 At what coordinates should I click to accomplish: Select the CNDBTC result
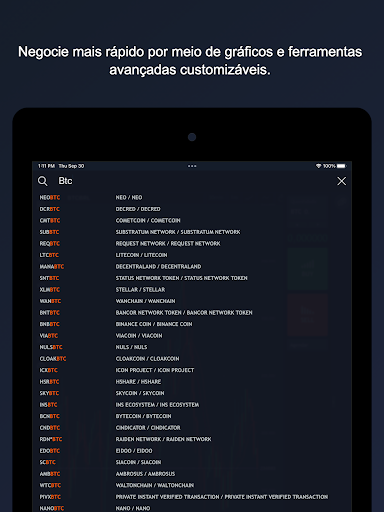(50, 428)
